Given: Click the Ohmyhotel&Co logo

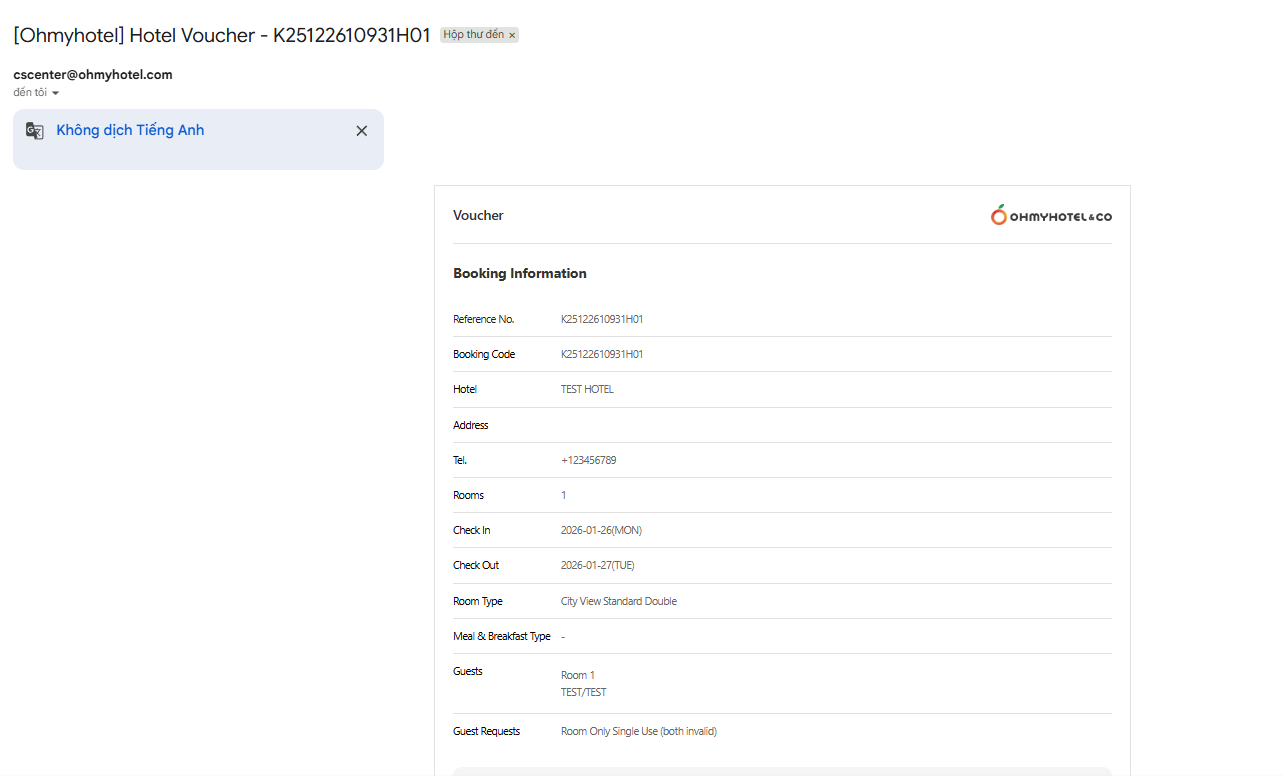Looking at the screenshot, I should point(1051,215).
